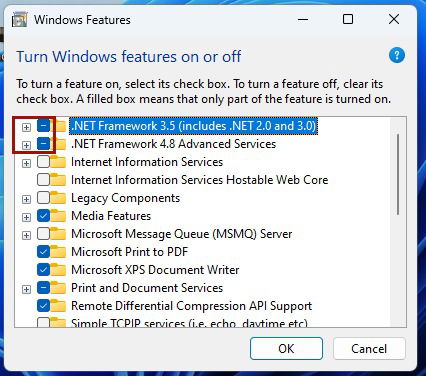426x376 pixels.
Task: Click the folder icon beside Microsoft Print to PDF
Action: (x=58, y=252)
